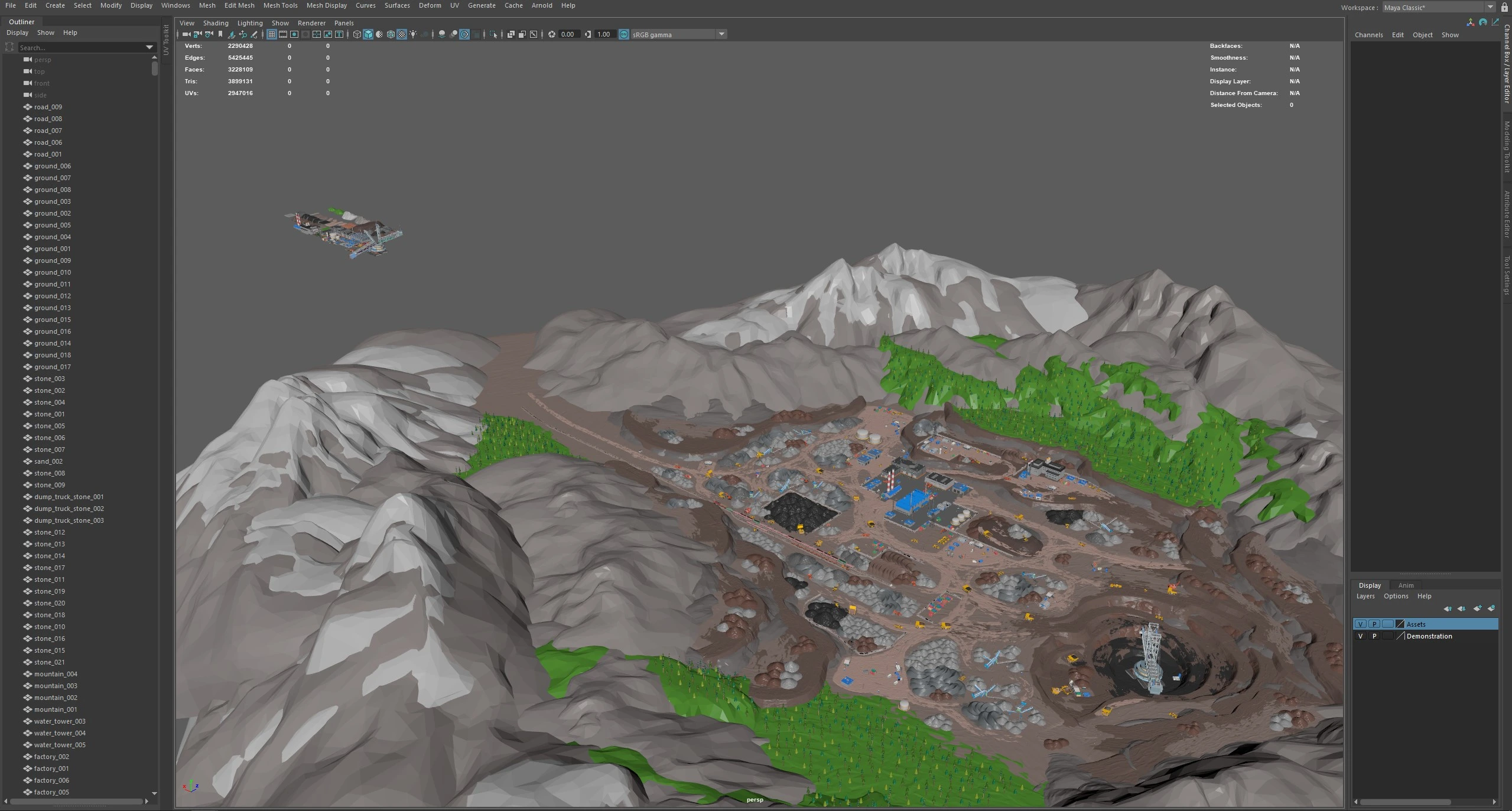Click the film gate icon

pyautogui.click(x=283, y=34)
